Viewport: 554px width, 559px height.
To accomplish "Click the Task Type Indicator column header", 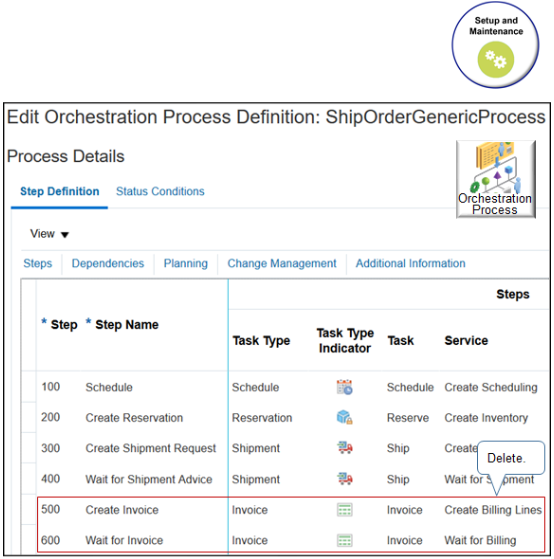I will tap(345, 340).
